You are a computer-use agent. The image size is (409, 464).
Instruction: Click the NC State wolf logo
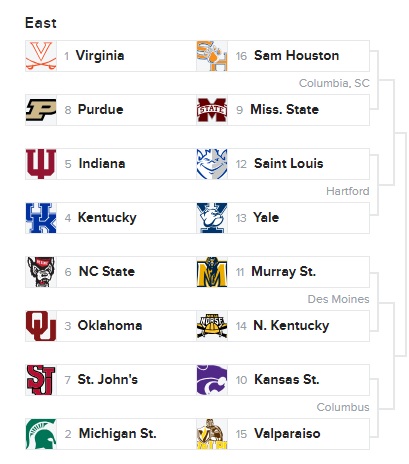point(41,272)
